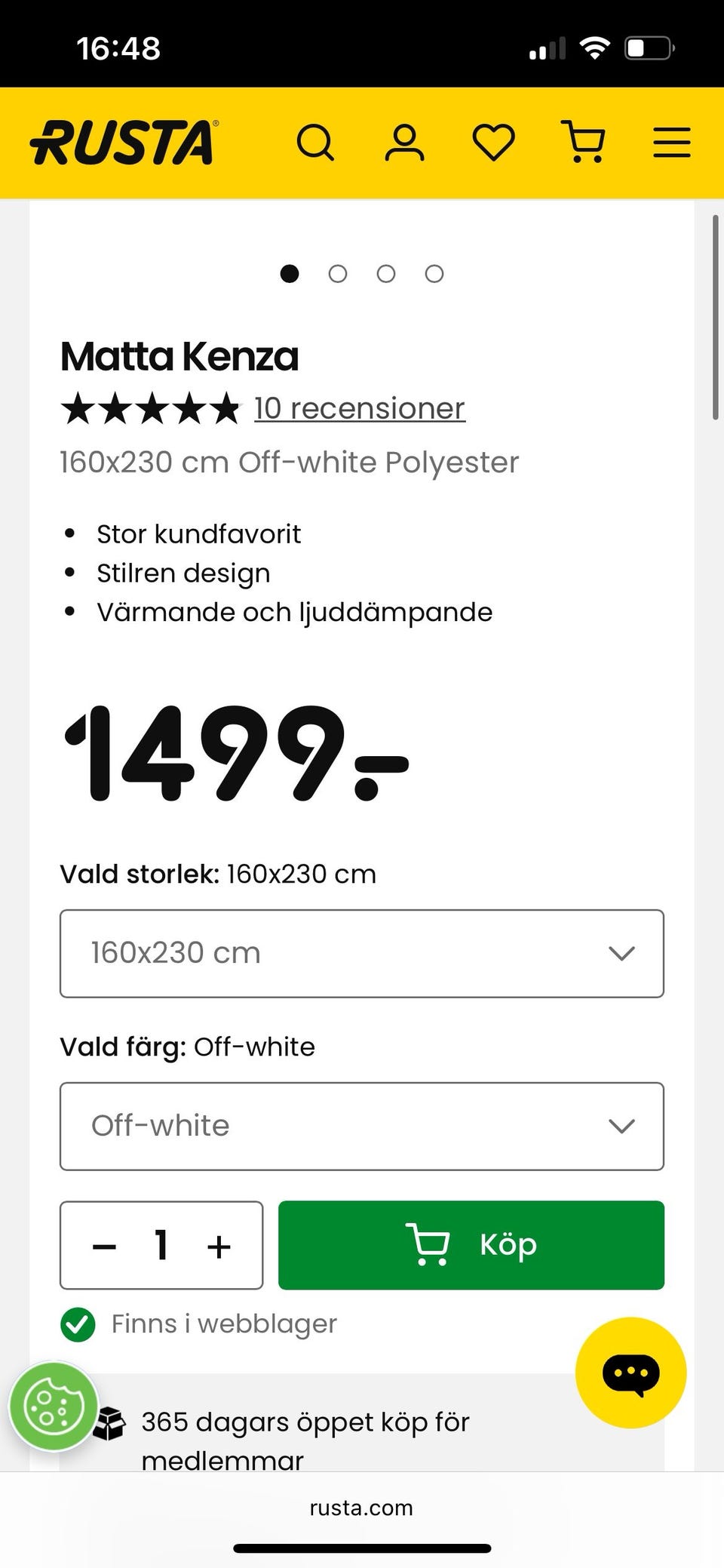Screen dimensions: 724x1568
Task: Select the second carousel dot
Action: click(337, 274)
